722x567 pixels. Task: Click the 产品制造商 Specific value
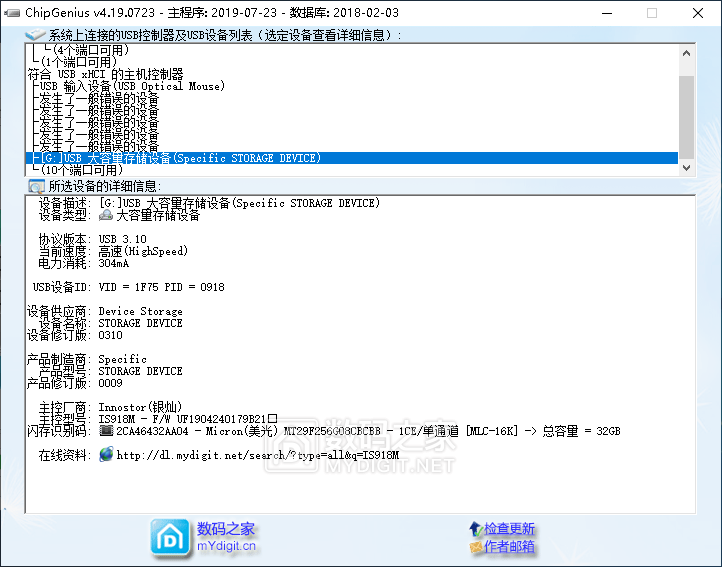122,359
